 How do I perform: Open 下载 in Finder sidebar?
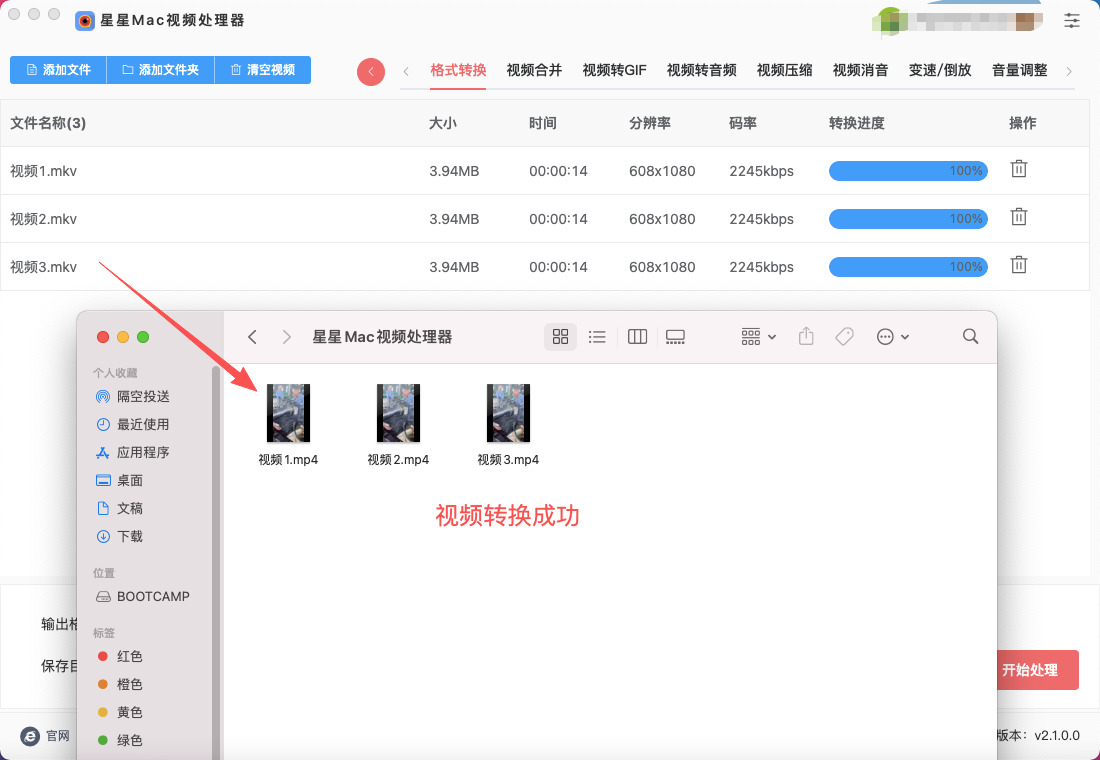pos(119,536)
